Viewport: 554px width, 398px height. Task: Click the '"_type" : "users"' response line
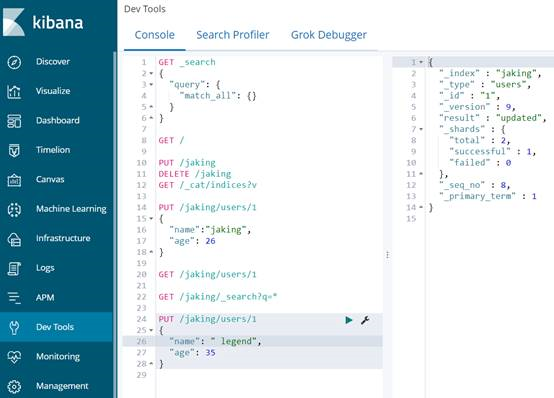click(485, 85)
